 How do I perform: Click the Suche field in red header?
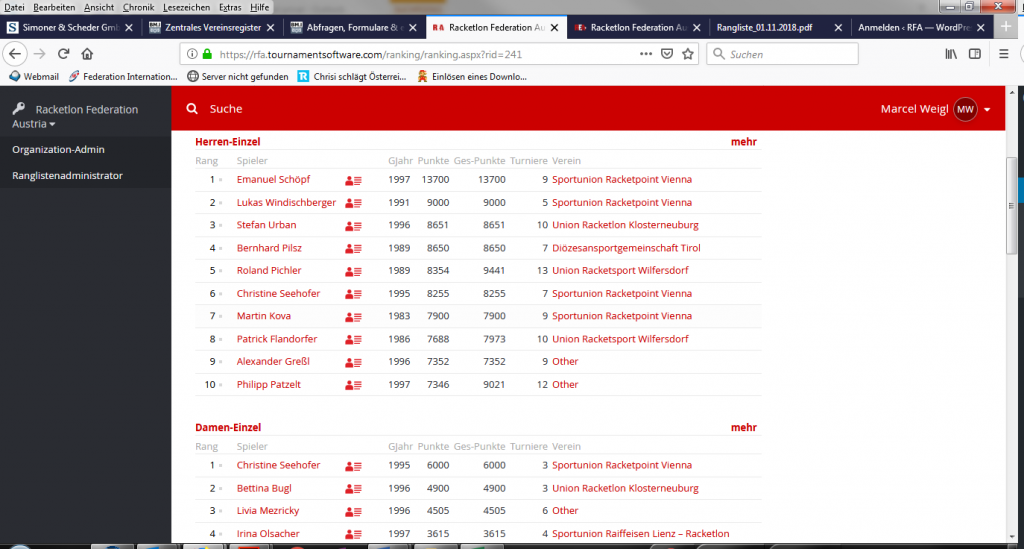point(226,109)
